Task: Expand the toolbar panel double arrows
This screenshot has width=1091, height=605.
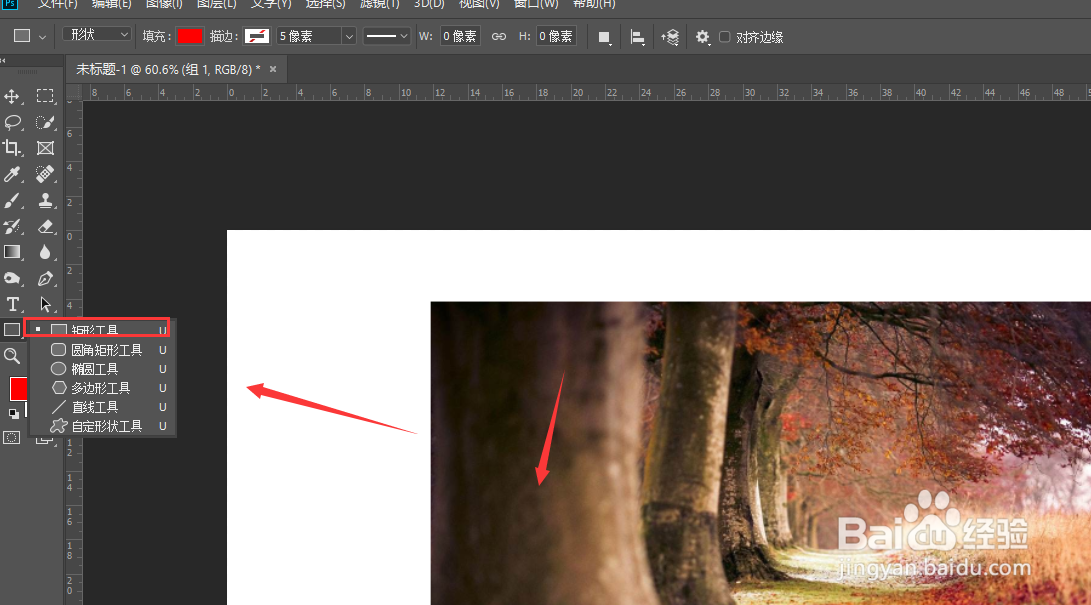Action: (3, 60)
